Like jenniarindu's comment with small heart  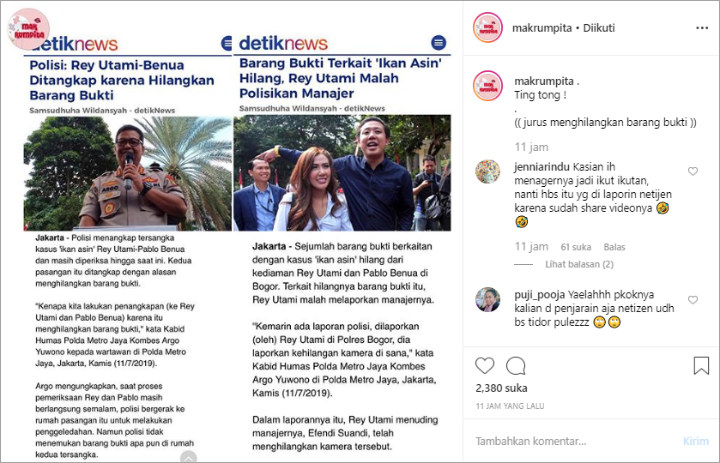[693, 171]
